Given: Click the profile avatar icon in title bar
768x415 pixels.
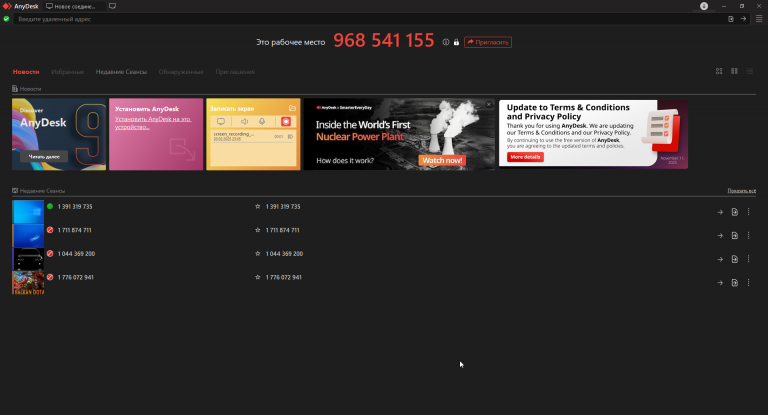Looking at the screenshot, I should tap(704, 6).
